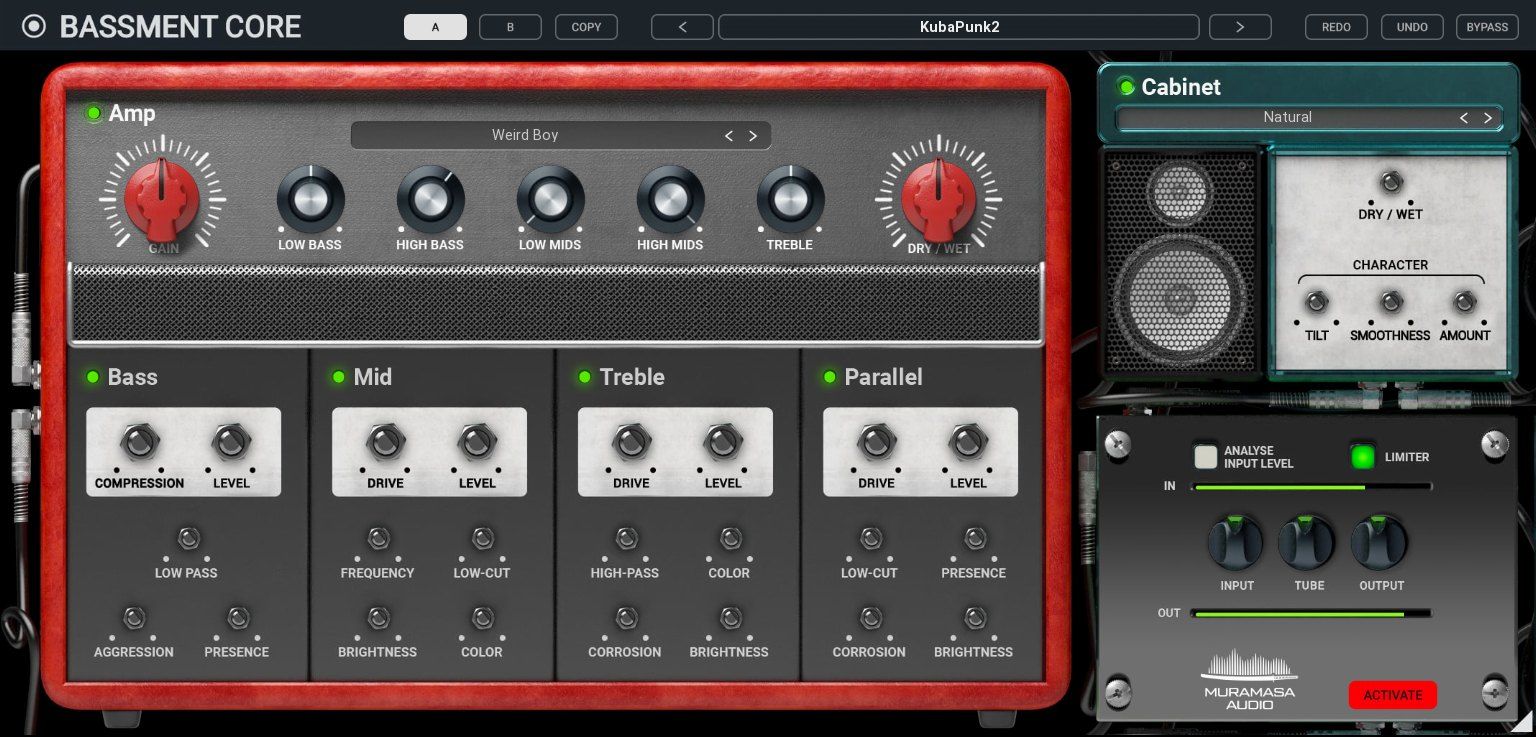Click the GAIN knob on the Amp
1536x737 pixels.
(x=163, y=198)
